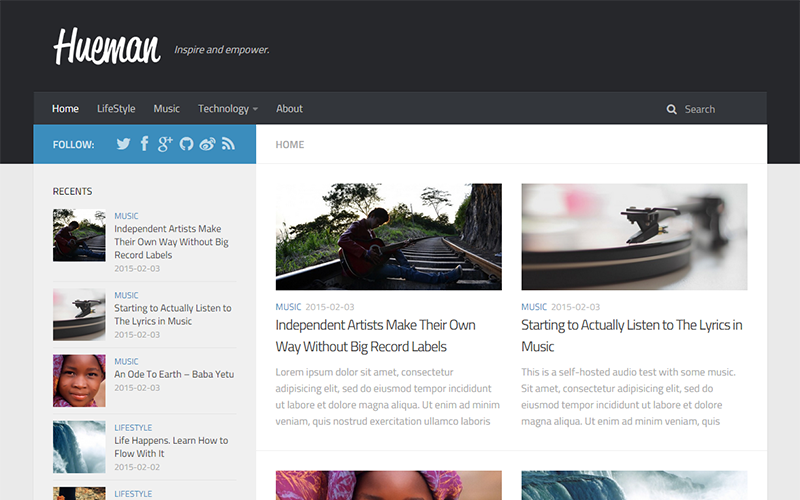Screen dimensions: 800x500
Task: Open 'Starting to Actually Listen' main headline
Action: (x=631, y=335)
